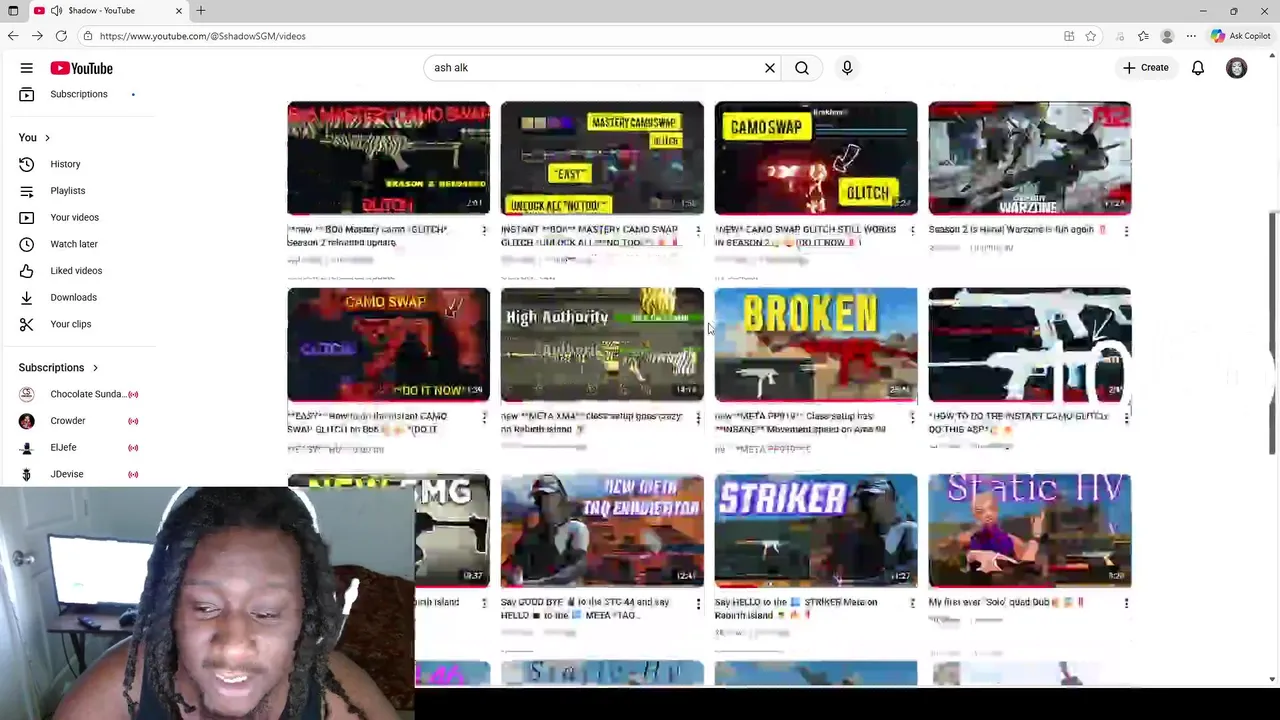Close the $hadow - YouTube tab

point(179,11)
